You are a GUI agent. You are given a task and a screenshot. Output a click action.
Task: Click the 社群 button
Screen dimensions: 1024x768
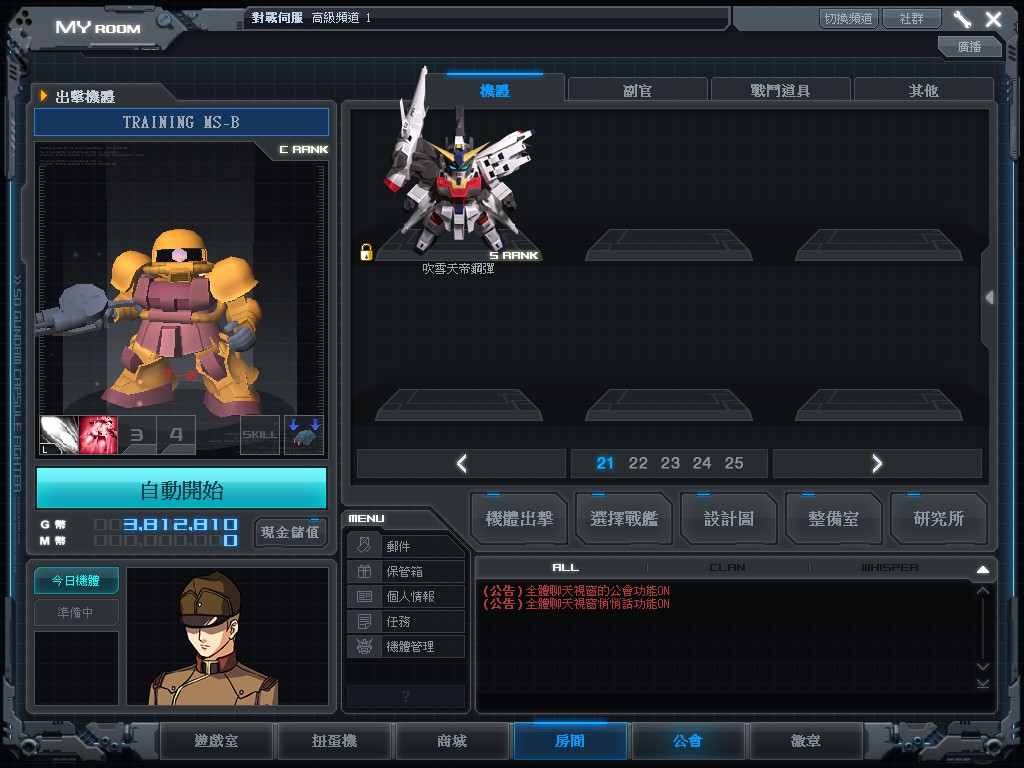pos(912,18)
